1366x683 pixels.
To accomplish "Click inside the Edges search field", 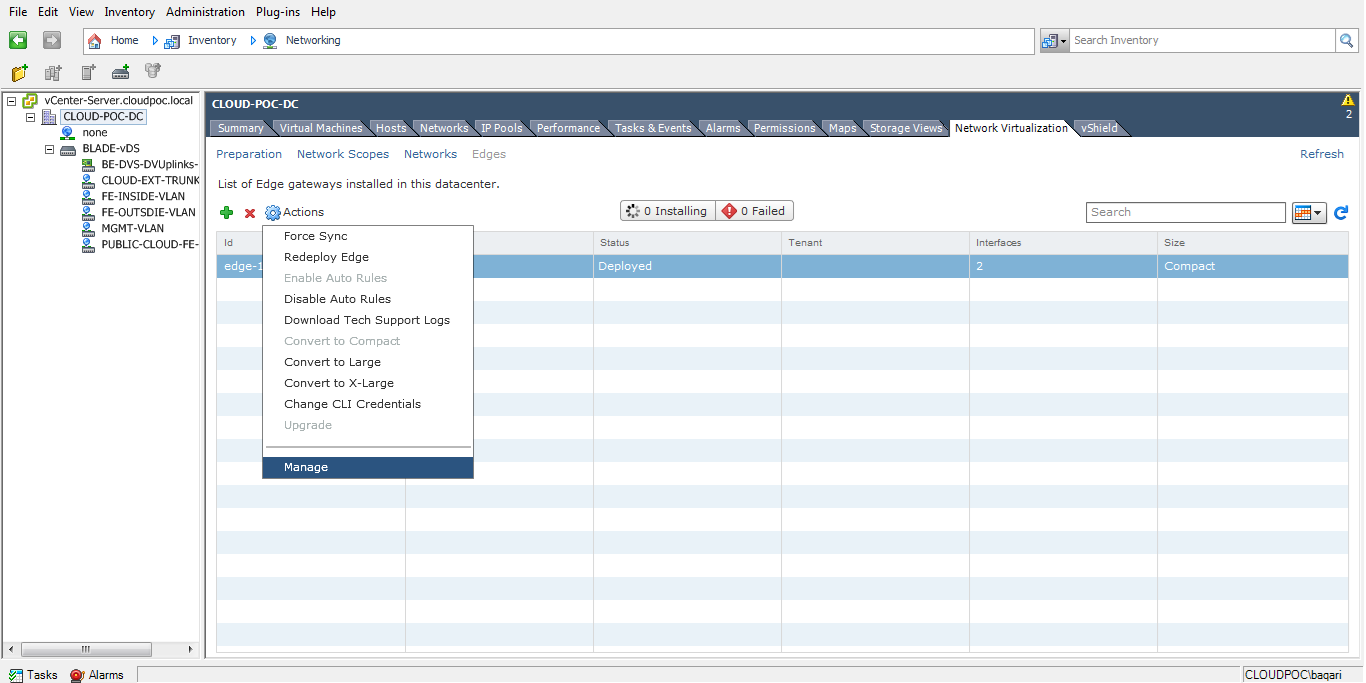I will [1185, 212].
